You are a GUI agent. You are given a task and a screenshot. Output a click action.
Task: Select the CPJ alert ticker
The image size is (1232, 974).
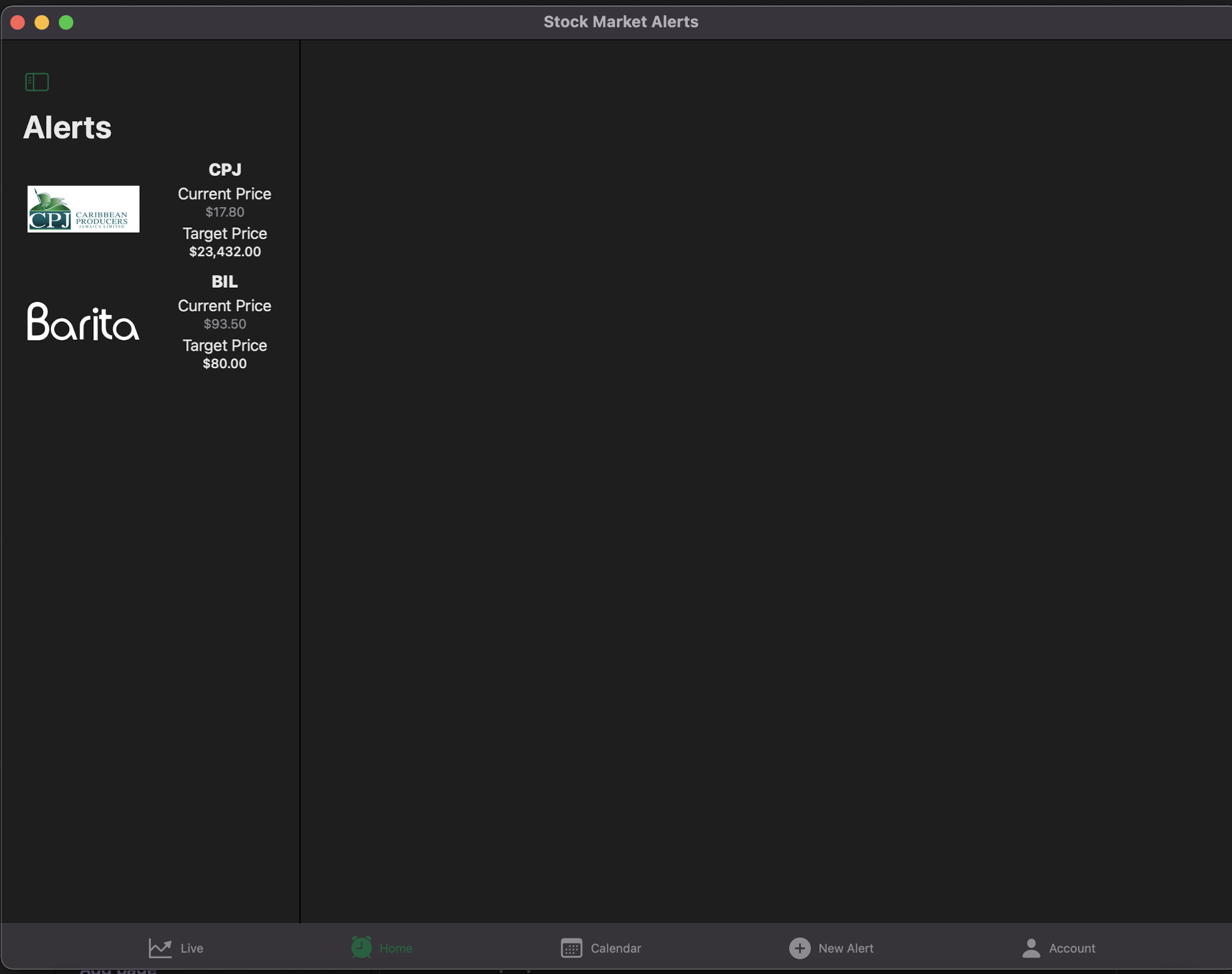[x=225, y=170]
